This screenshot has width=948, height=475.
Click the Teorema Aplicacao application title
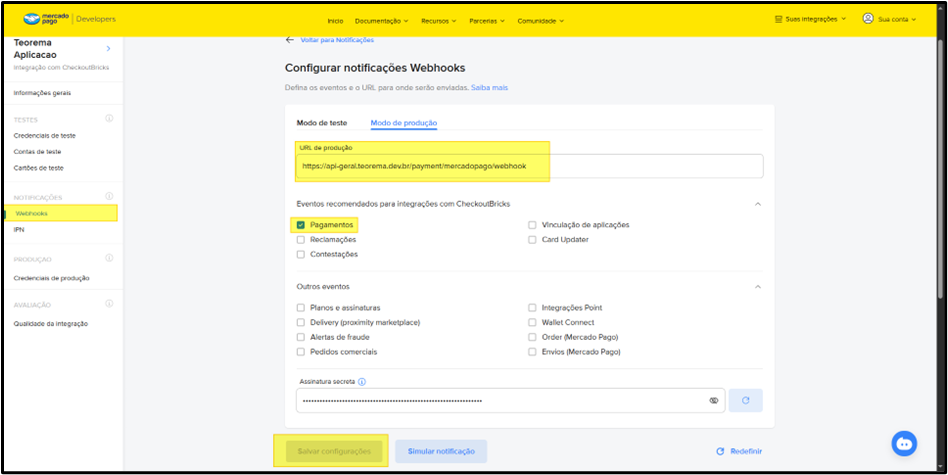(34, 49)
